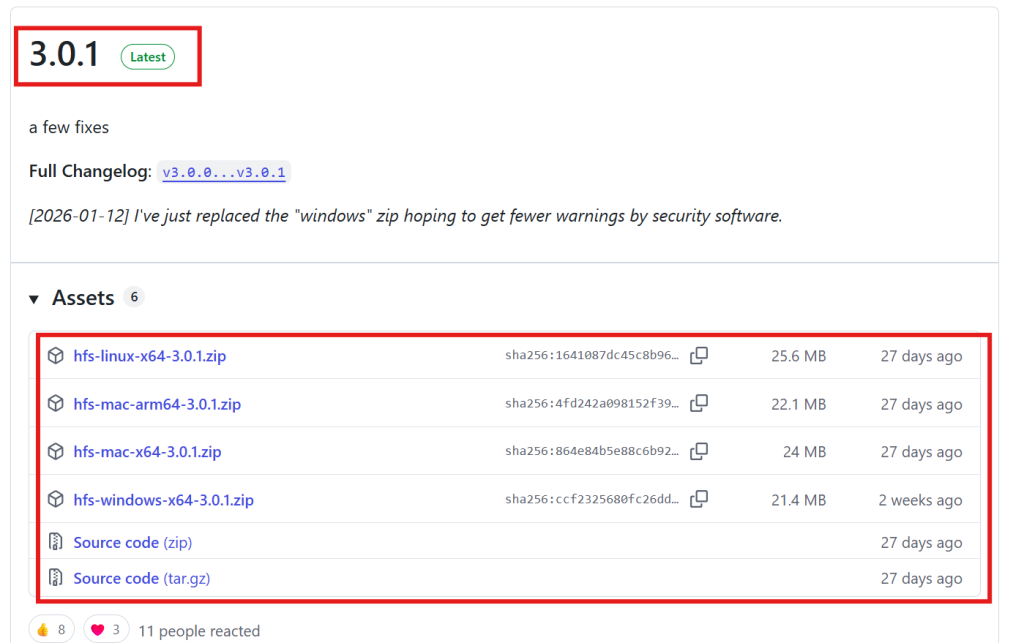
Task: Open the 3.0.1 release title
Action: pos(64,55)
